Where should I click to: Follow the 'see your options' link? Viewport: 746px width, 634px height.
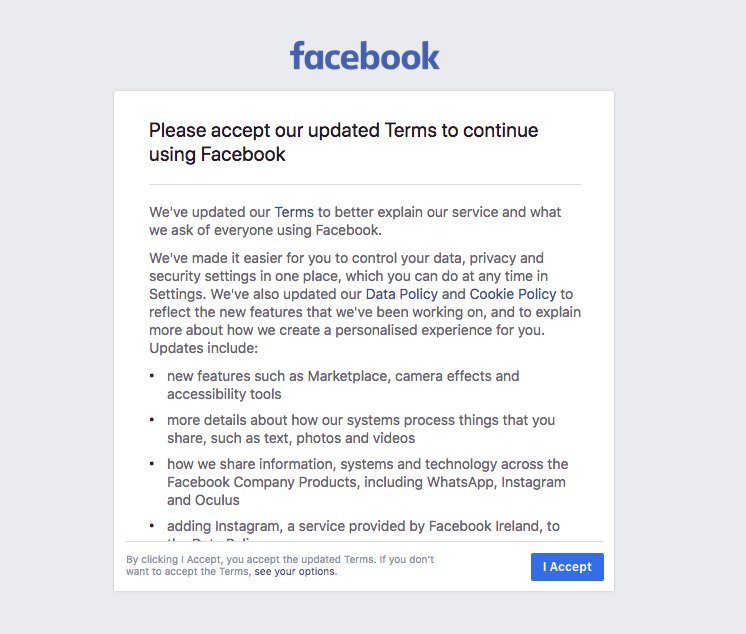pos(295,572)
